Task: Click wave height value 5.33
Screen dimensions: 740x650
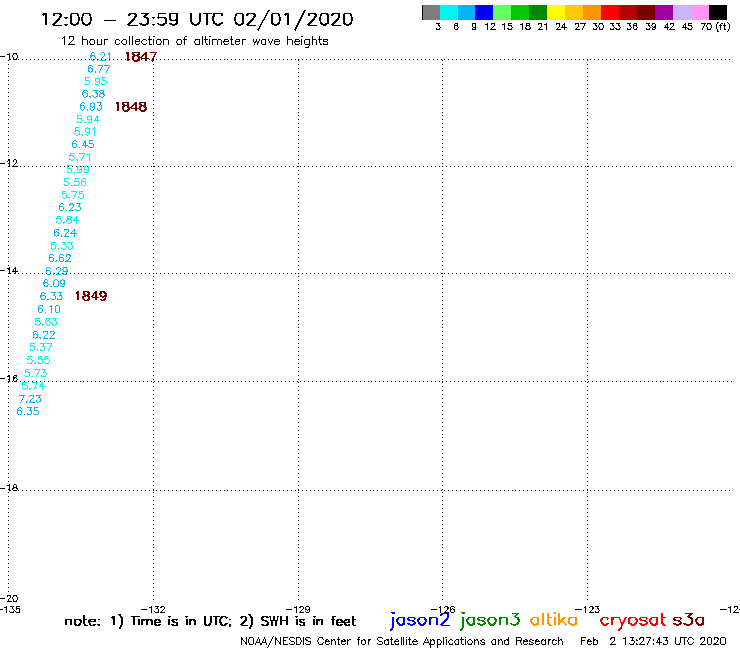Action: pos(62,246)
